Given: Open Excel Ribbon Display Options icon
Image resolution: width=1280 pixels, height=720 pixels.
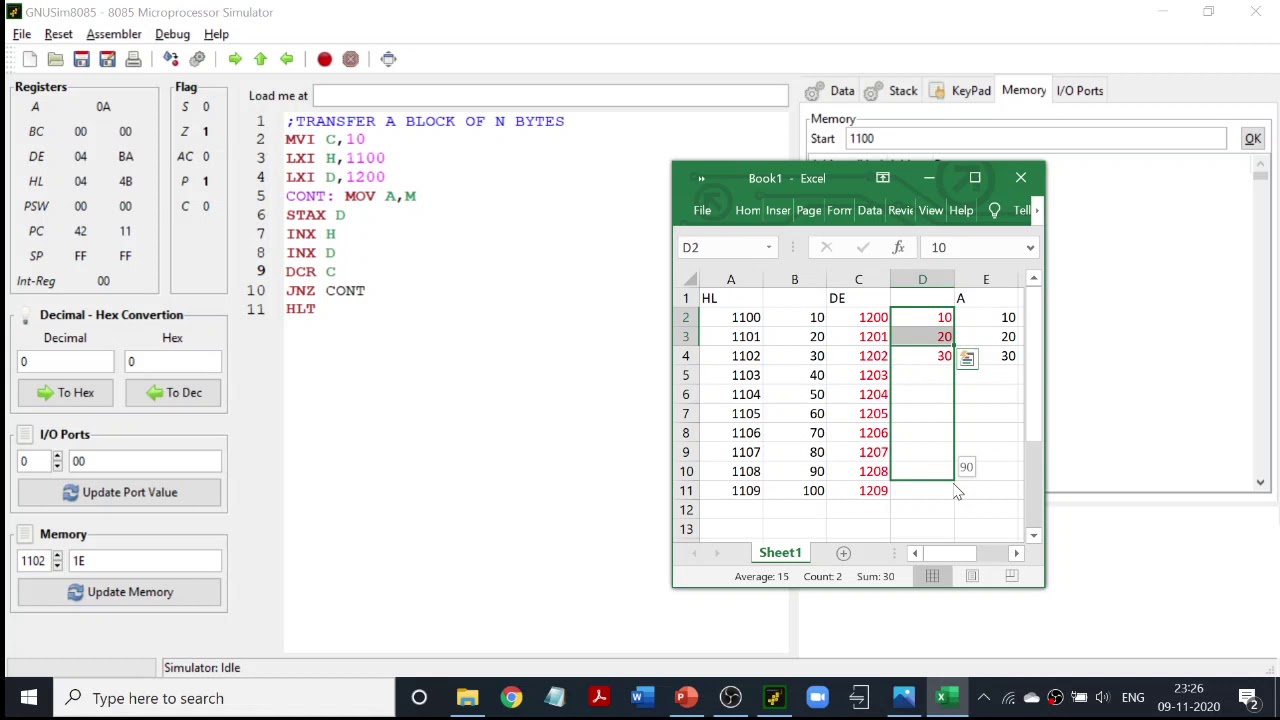Looking at the screenshot, I should pyautogui.click(x=882, y=178).
